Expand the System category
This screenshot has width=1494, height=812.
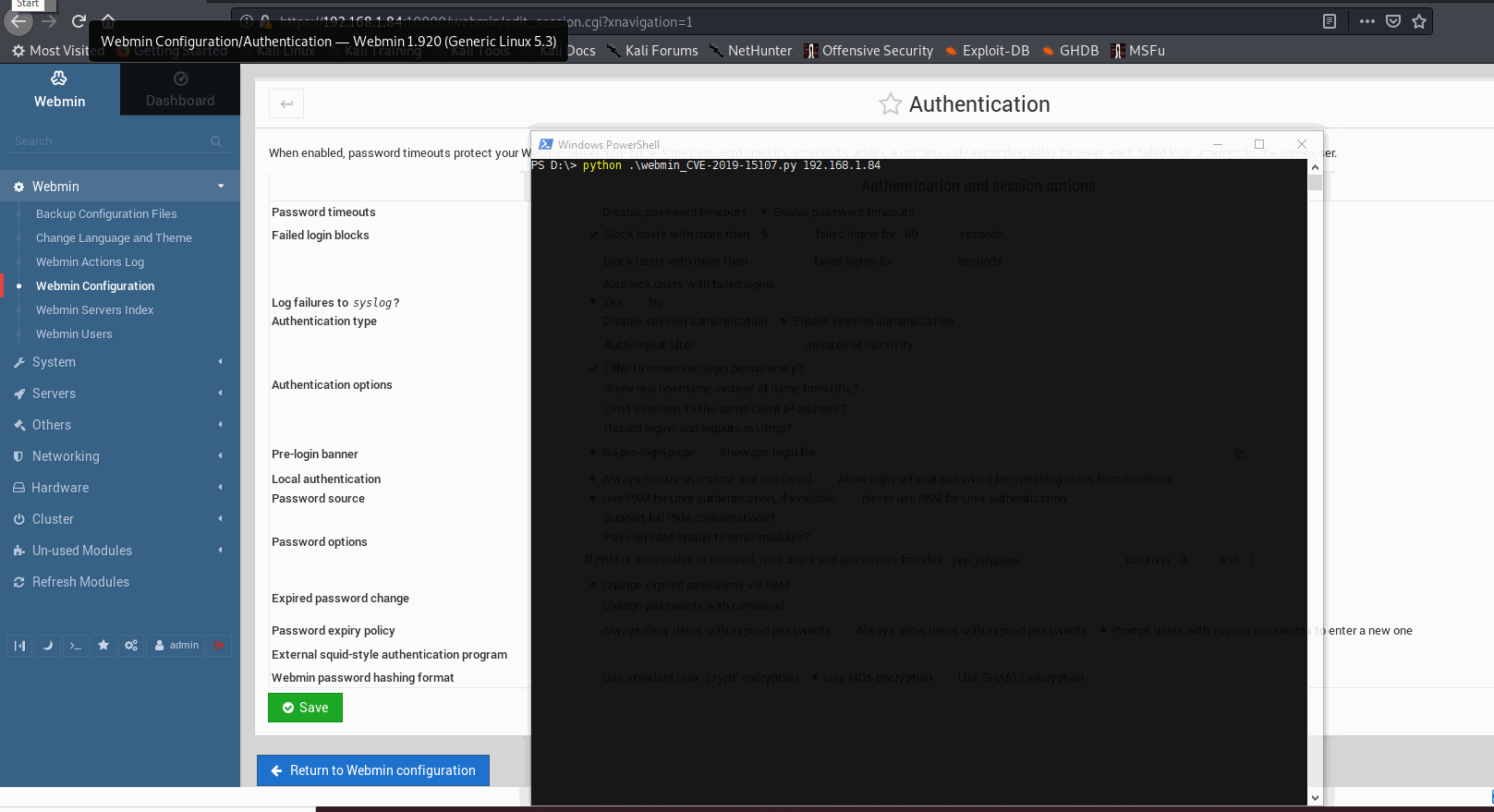click(x=120, y=362)
